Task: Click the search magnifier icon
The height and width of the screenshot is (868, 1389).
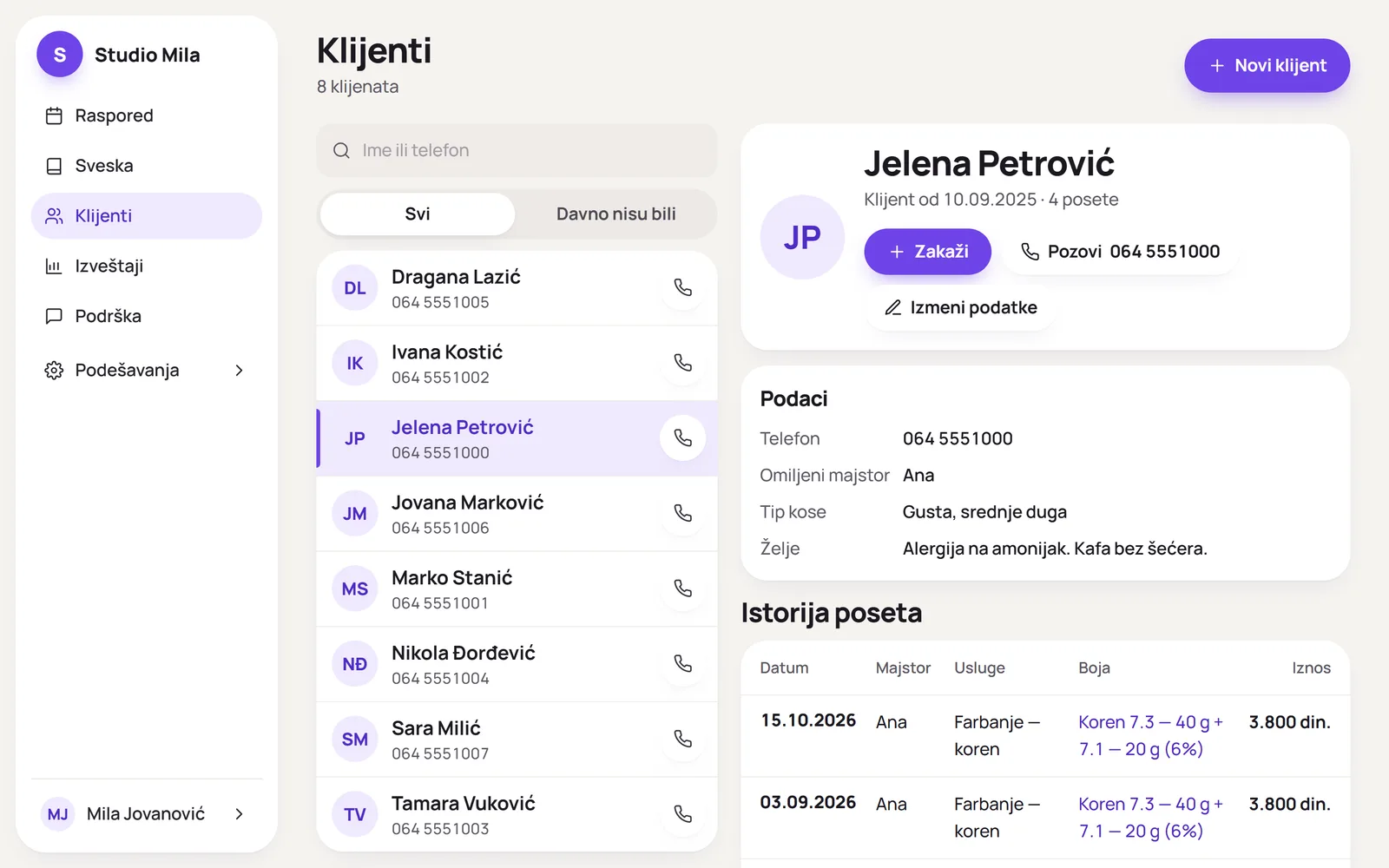Action: coord(342,150)
